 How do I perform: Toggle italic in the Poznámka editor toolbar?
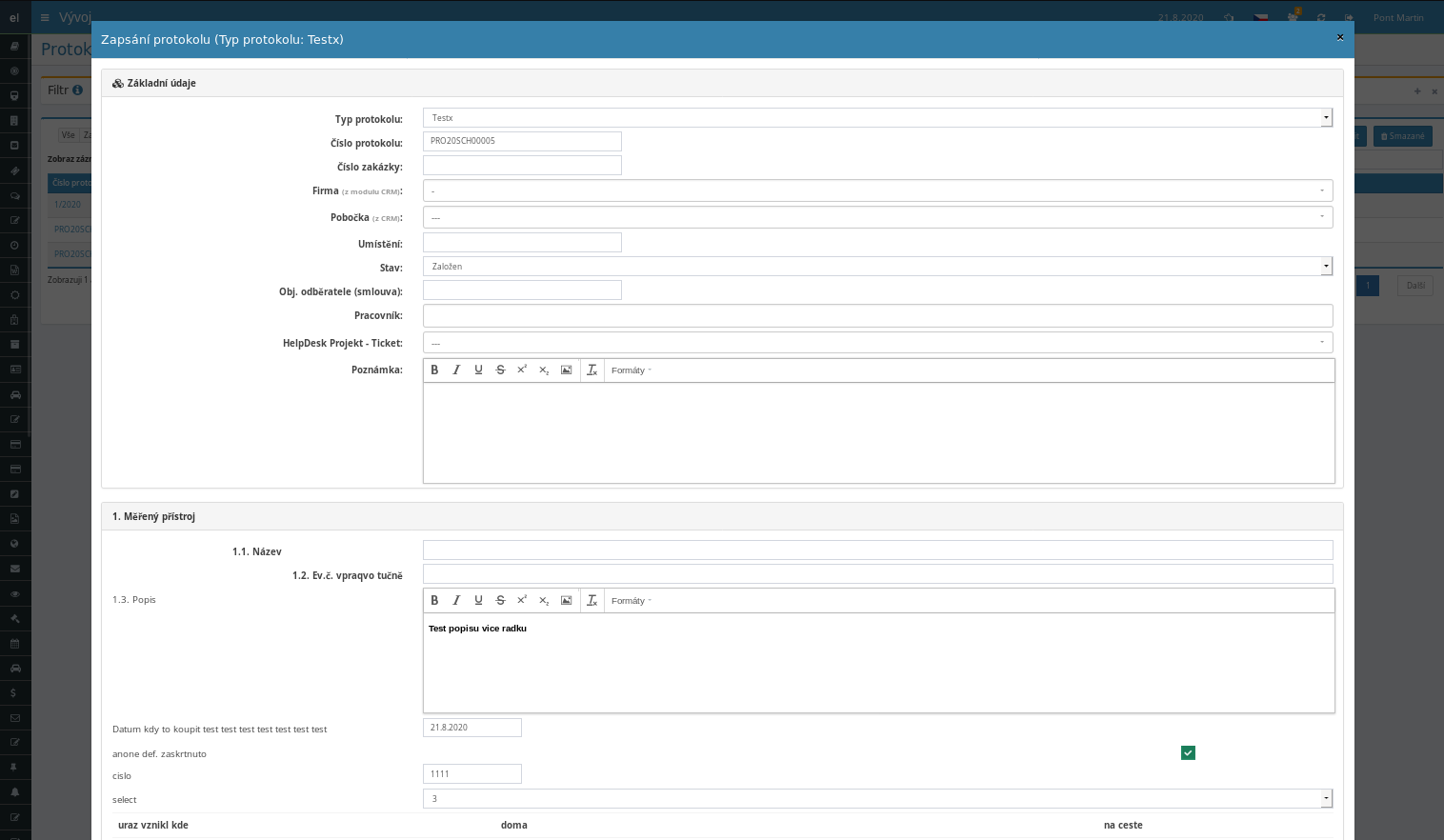coord(456,370)
